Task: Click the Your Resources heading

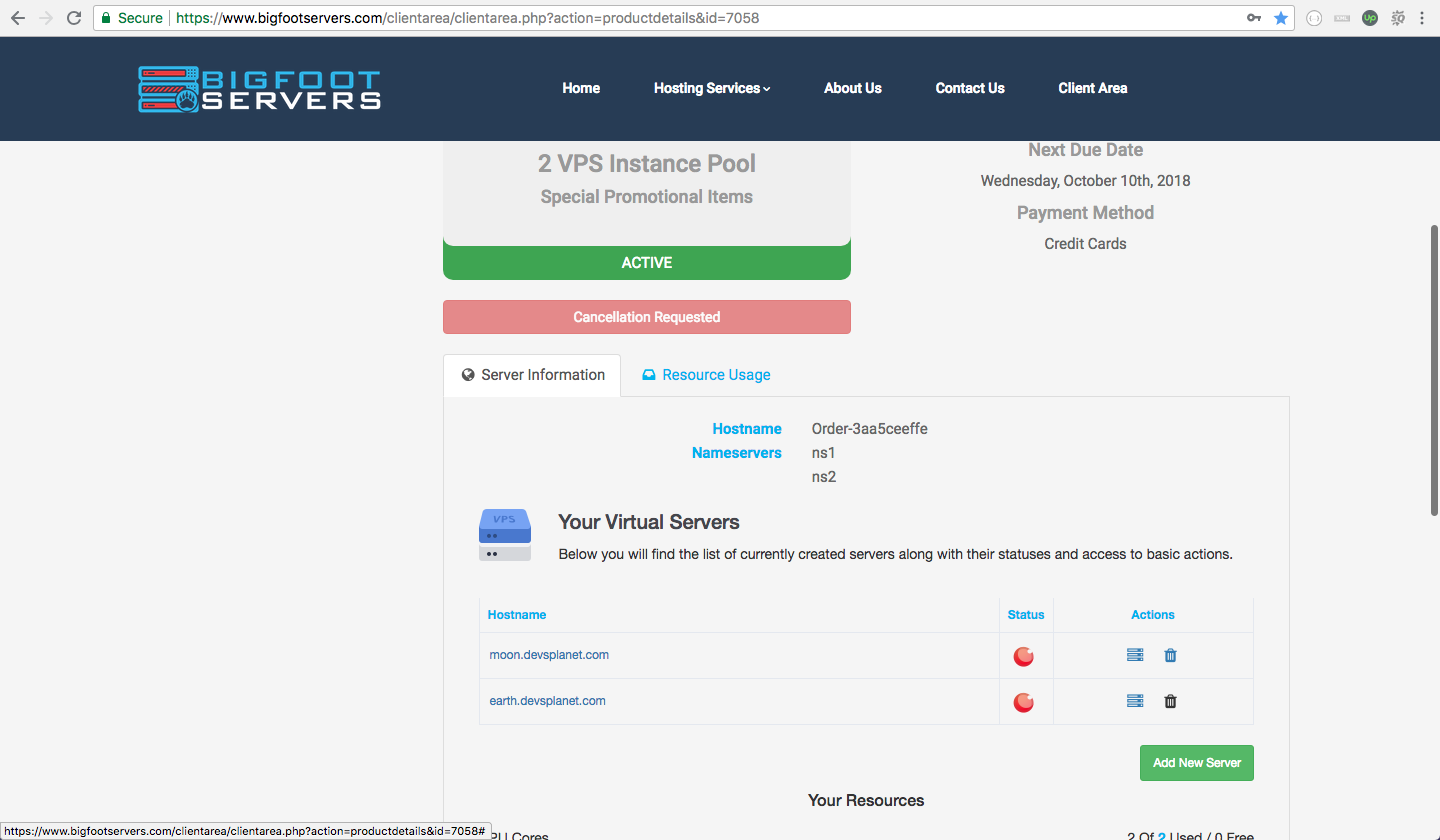Action: [866, 801]
